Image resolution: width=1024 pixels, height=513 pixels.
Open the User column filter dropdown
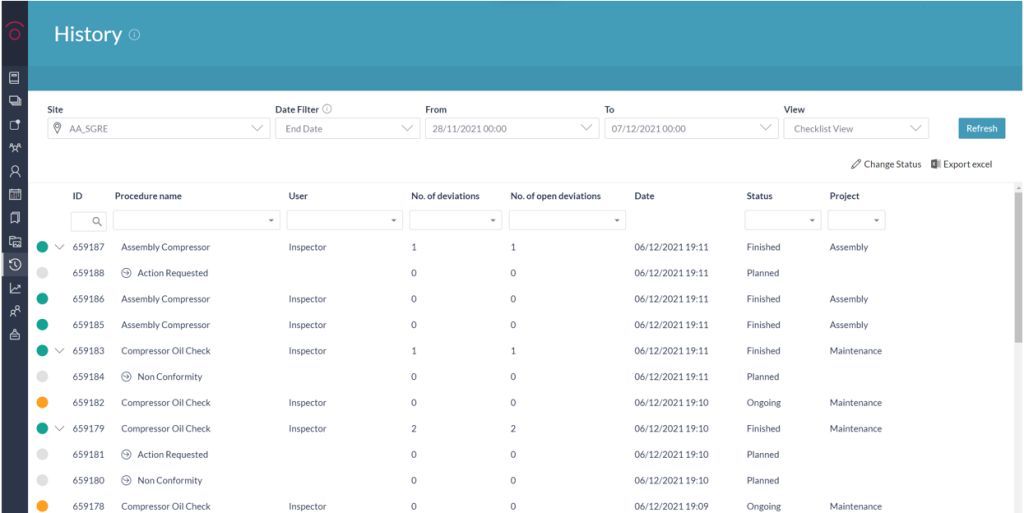click(x=345, y=221)
